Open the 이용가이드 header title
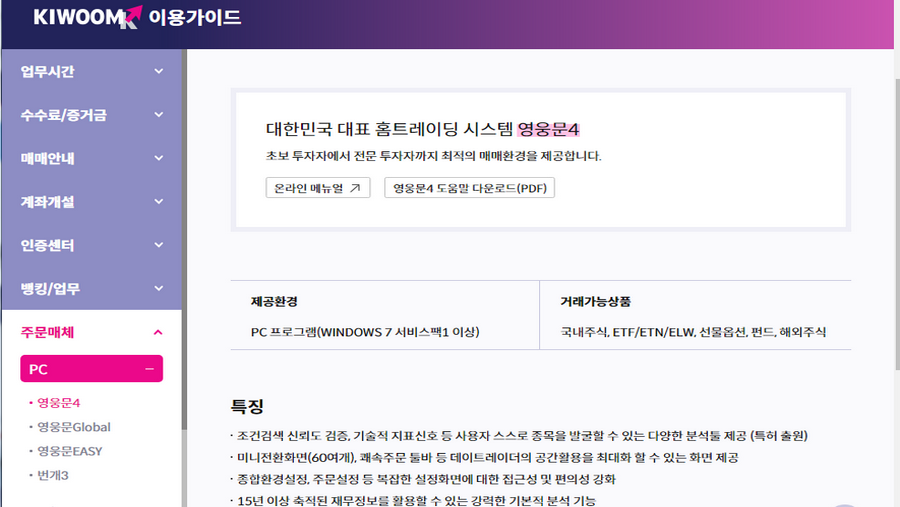The image size is (900, 507). coord(195,17)
